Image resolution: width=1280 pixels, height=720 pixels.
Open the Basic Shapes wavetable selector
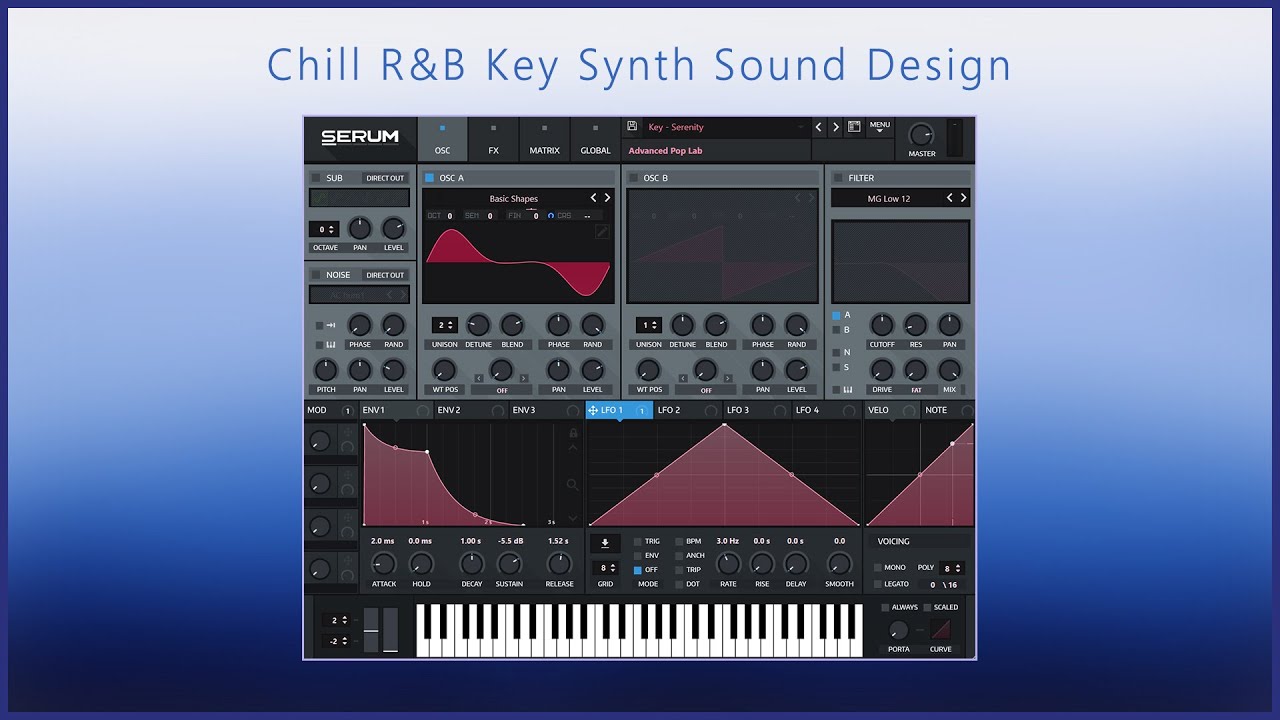514,199
